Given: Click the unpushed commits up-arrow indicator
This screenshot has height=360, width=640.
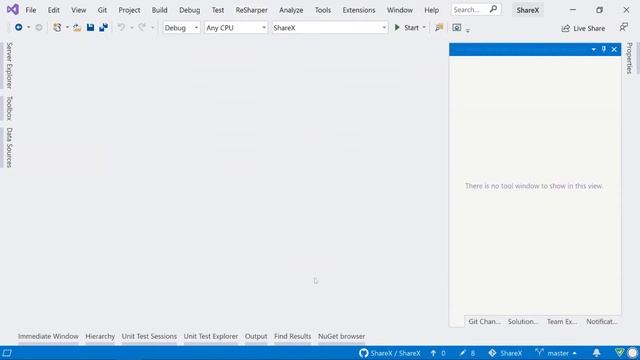Looking at the screenshot, I should [438, 353].
